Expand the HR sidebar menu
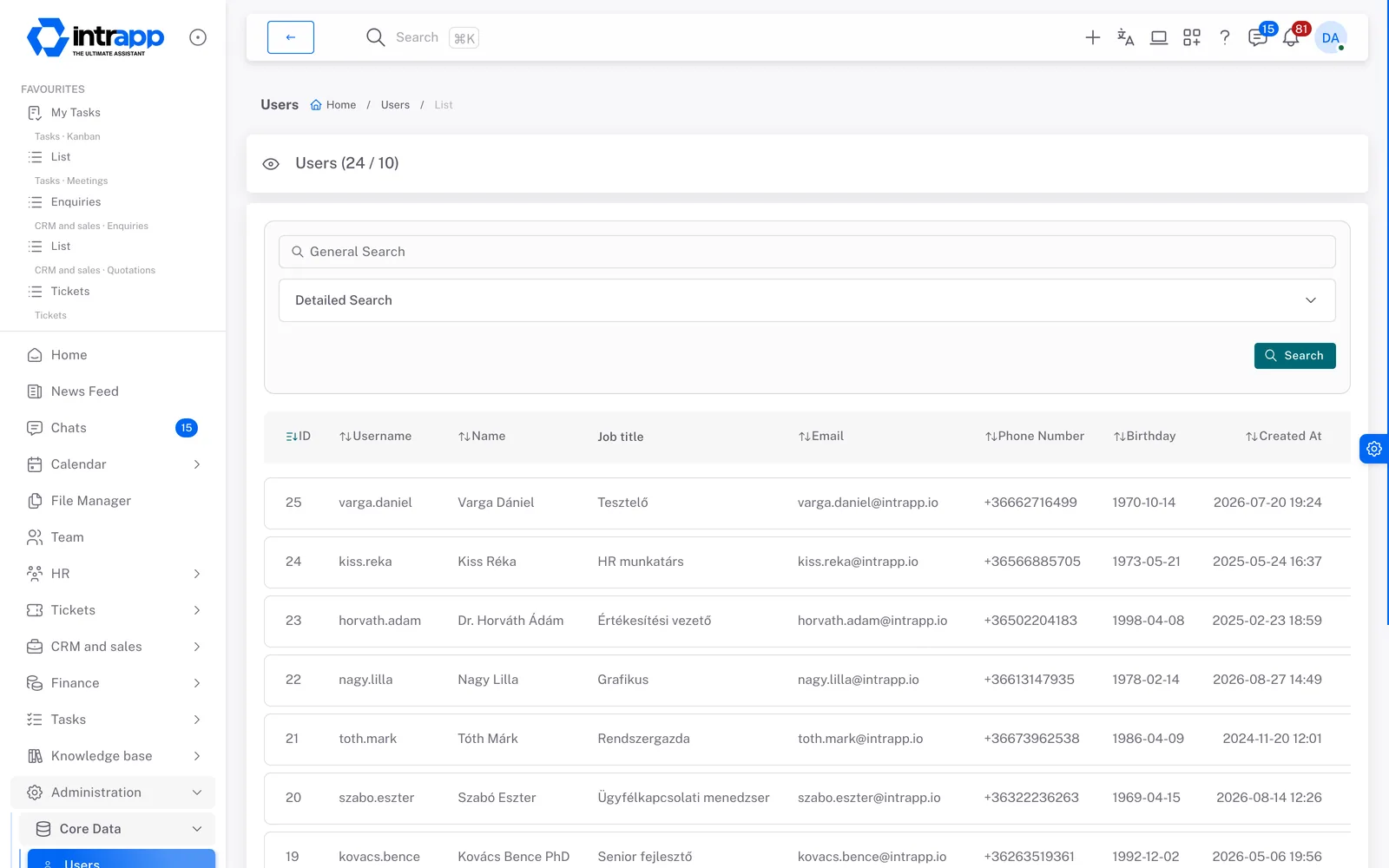The image size is (1389, 868). click(113, 574)
